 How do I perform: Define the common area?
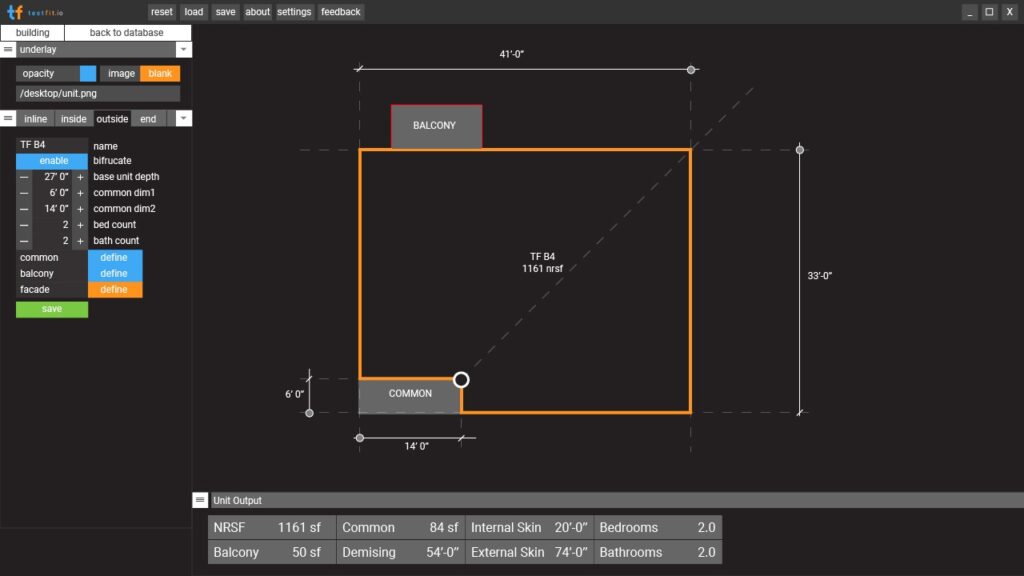point(115,257)
